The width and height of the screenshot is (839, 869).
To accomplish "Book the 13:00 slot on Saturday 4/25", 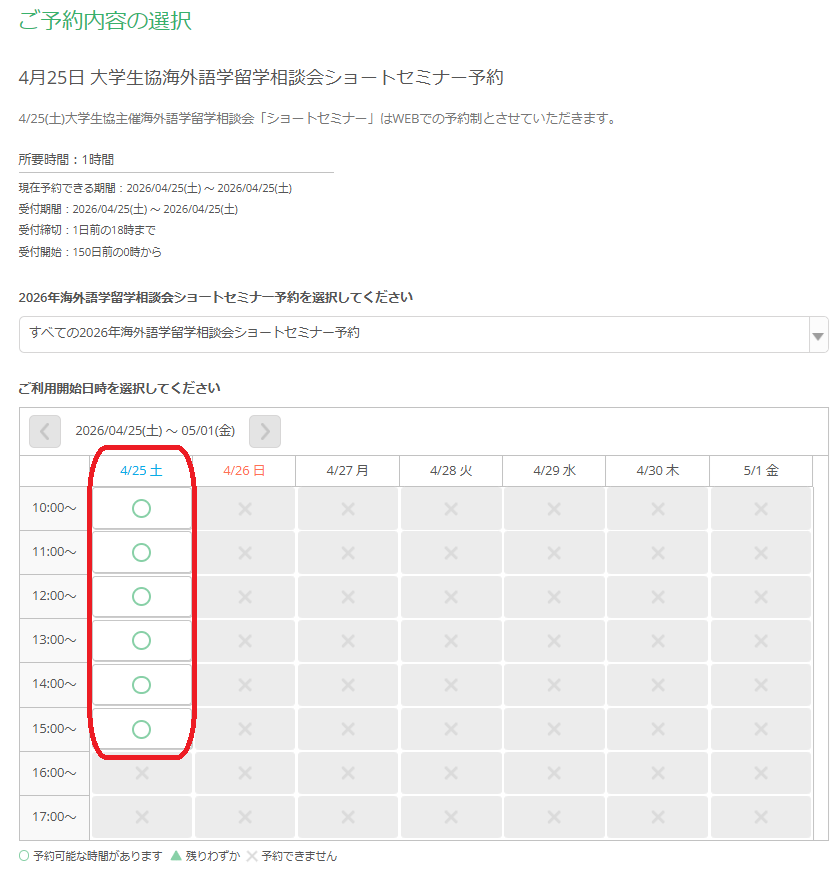I will (141, 640).
